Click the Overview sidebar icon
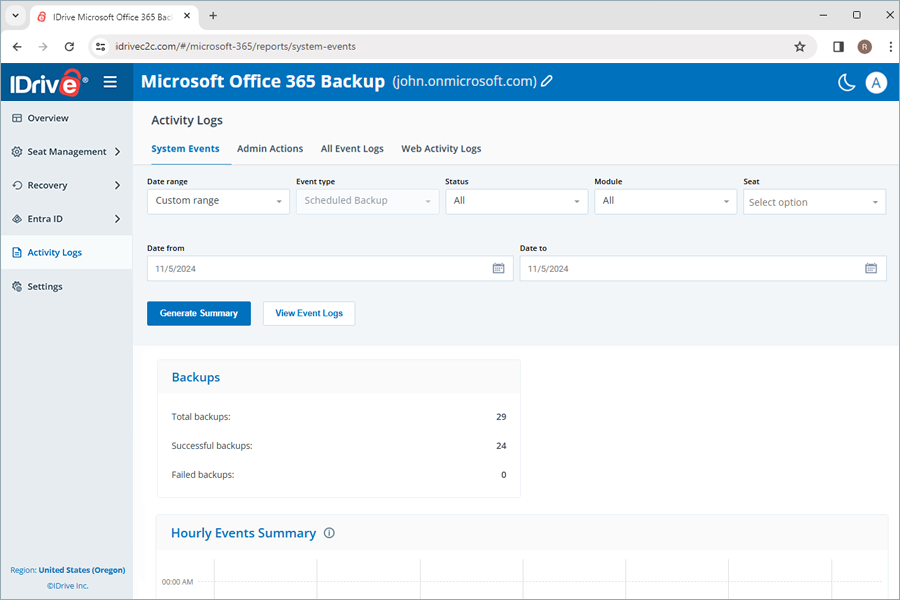This screenshot has height=600, width=900. (17, 118)
